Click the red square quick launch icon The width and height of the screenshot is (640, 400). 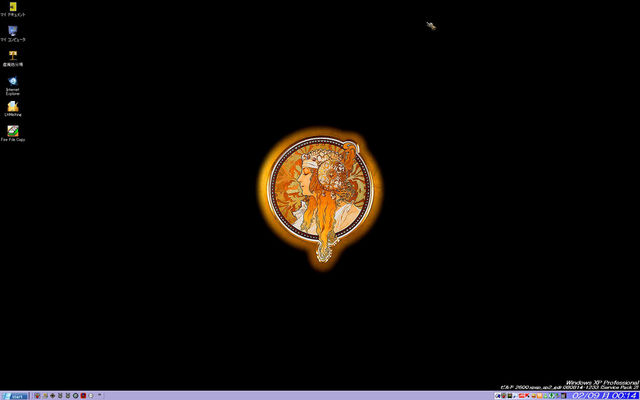[x=83, y=396]
